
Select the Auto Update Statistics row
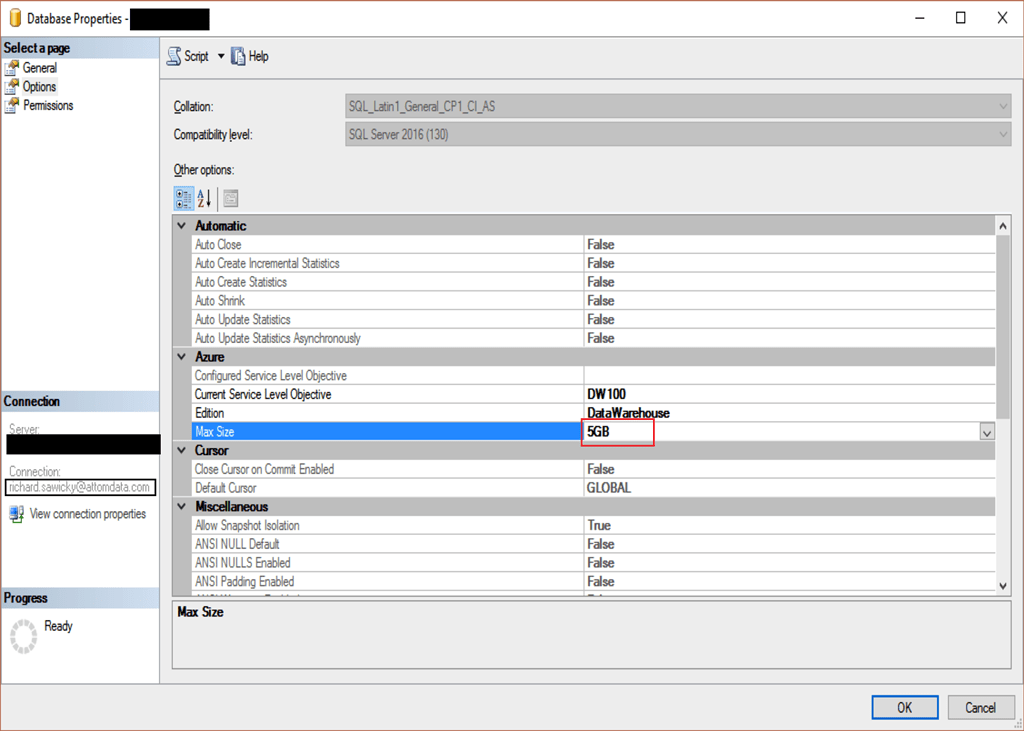click(593, 319)
